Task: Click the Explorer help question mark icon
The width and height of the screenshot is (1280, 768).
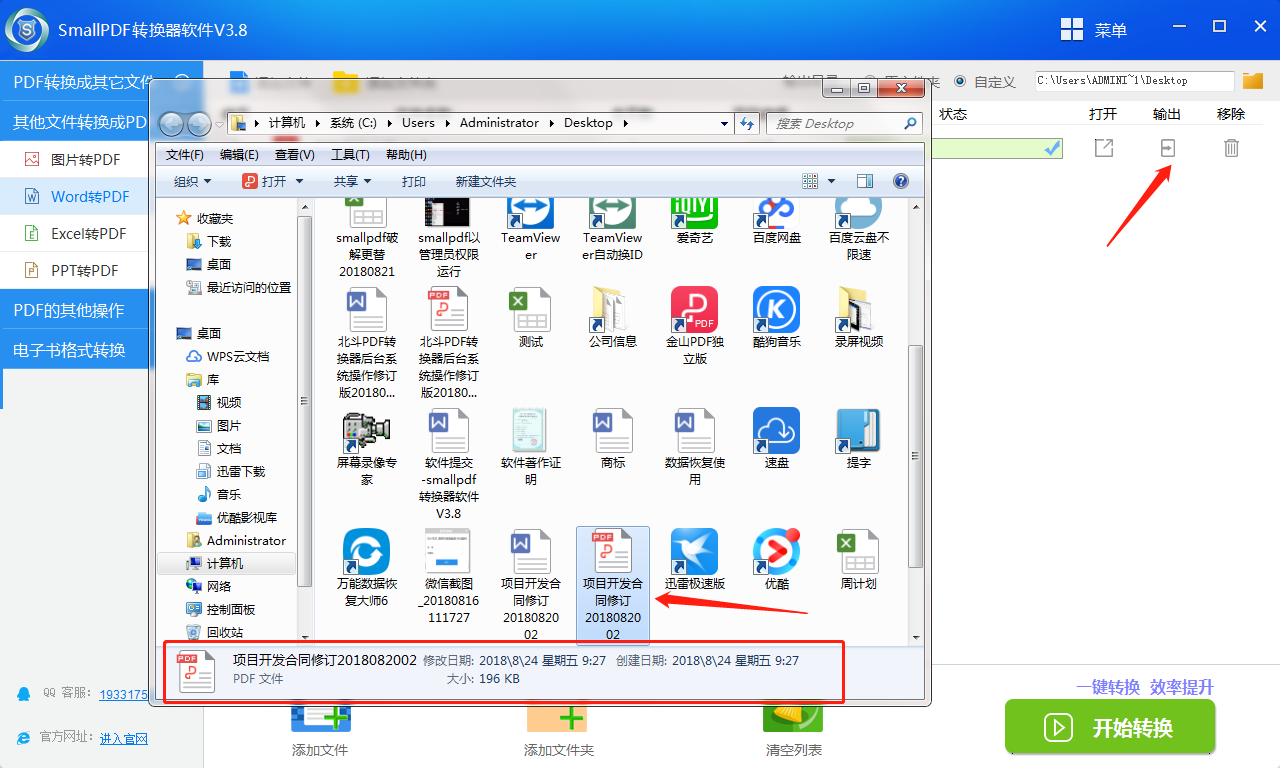Action: click(900, 181)
